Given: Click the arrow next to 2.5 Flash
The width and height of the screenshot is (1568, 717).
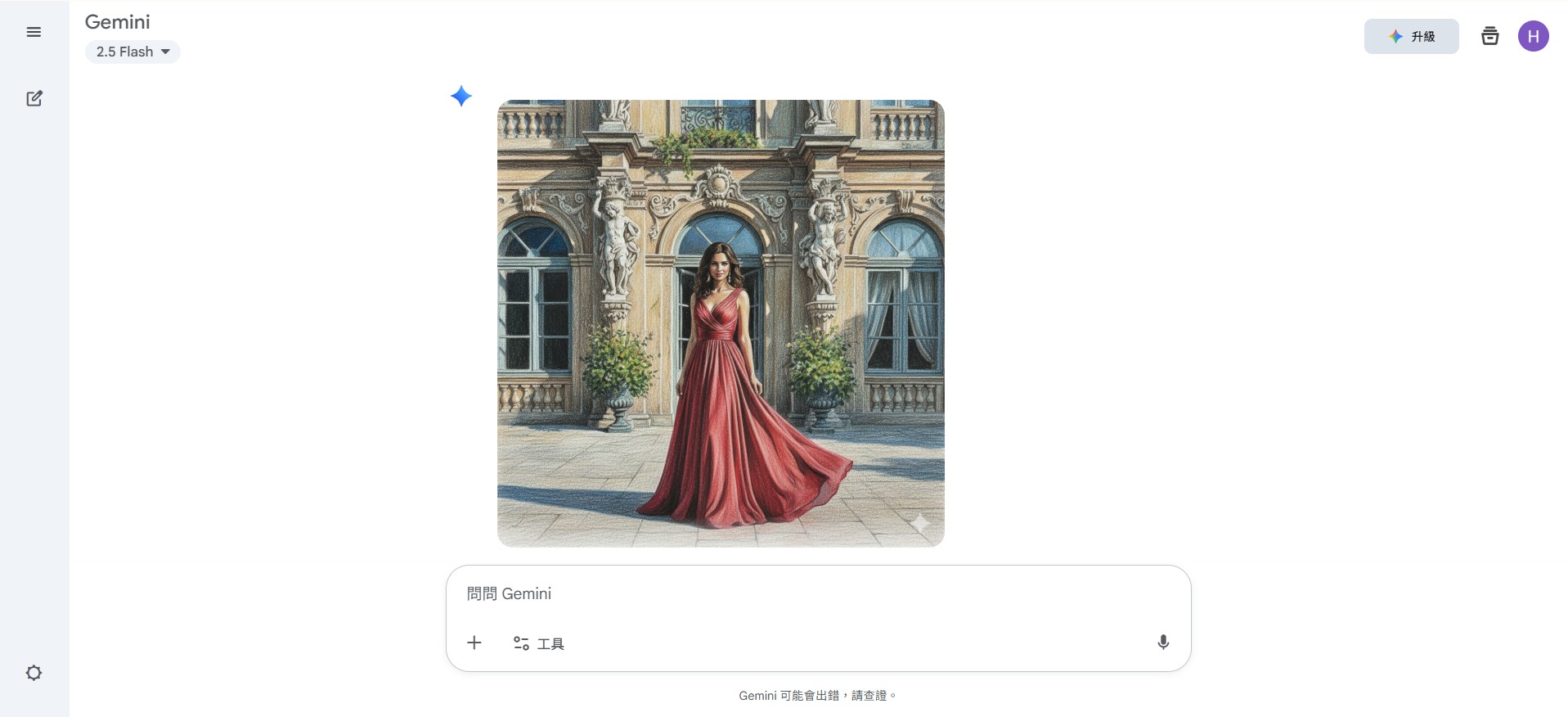Looking at the screenshot, I should coord(165,52).
